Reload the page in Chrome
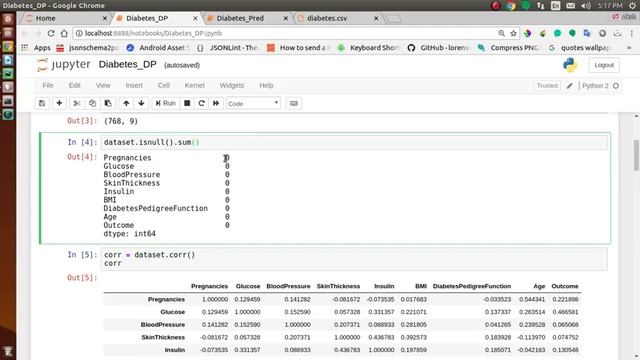This screenshot has height=360, width=640. [51, 33]
